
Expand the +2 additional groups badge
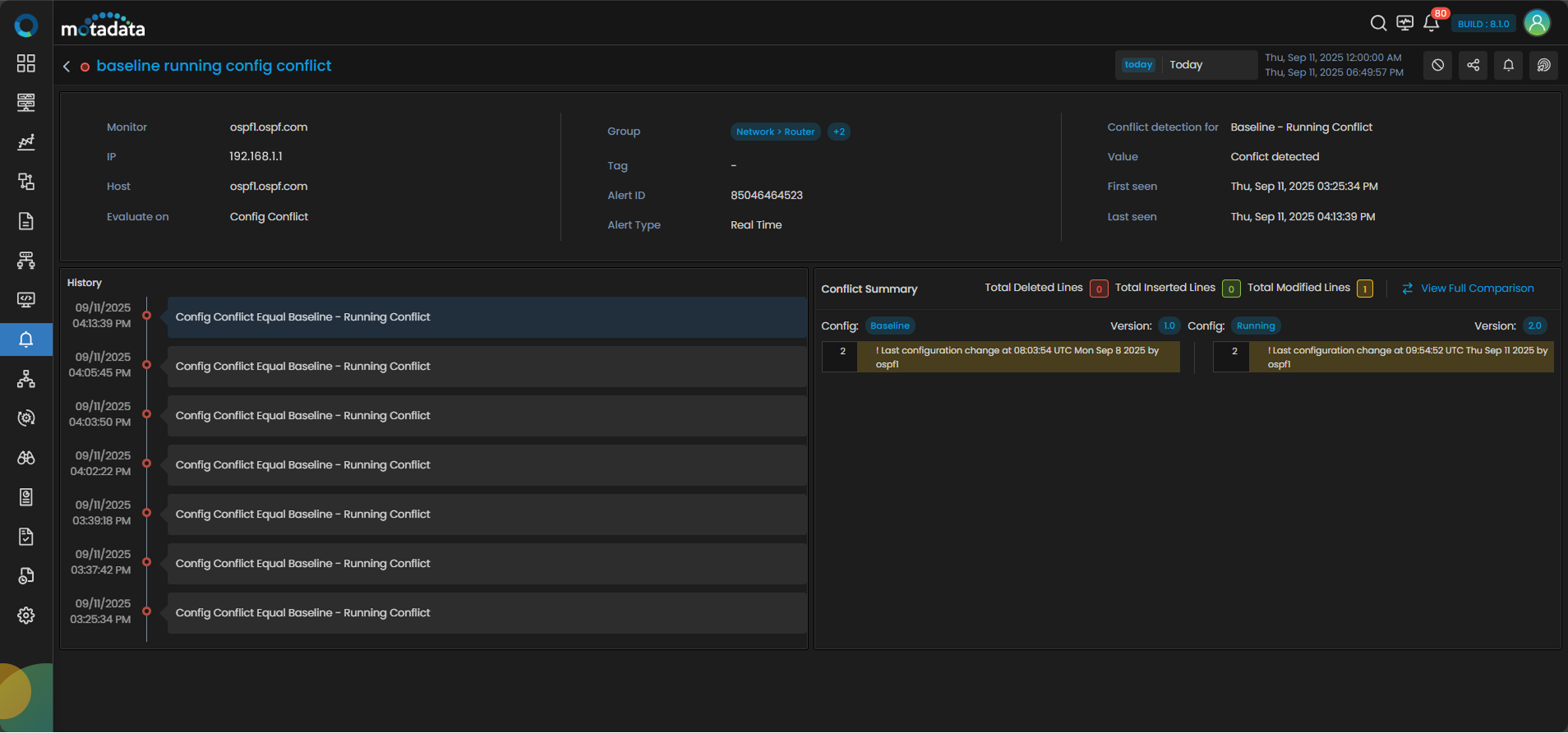coord(838,131)
